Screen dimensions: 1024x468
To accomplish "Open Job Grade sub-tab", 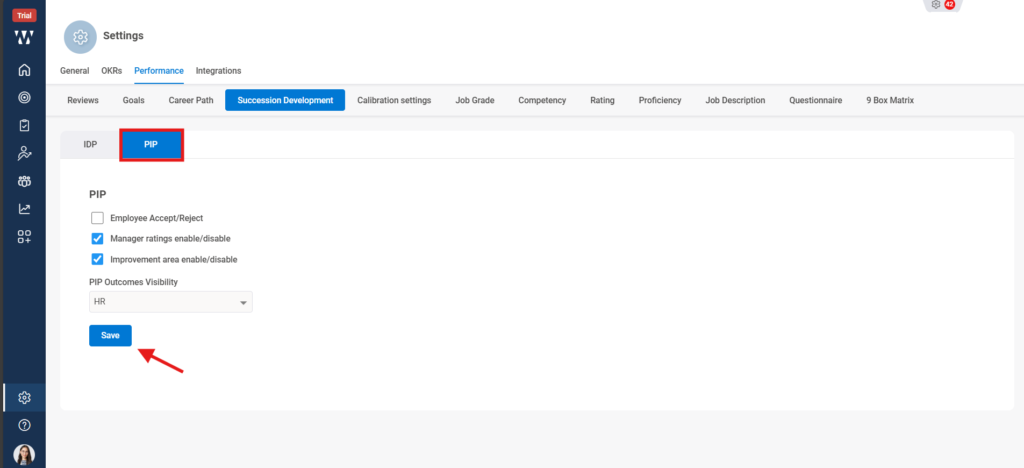I will click(x=475, y=101).
